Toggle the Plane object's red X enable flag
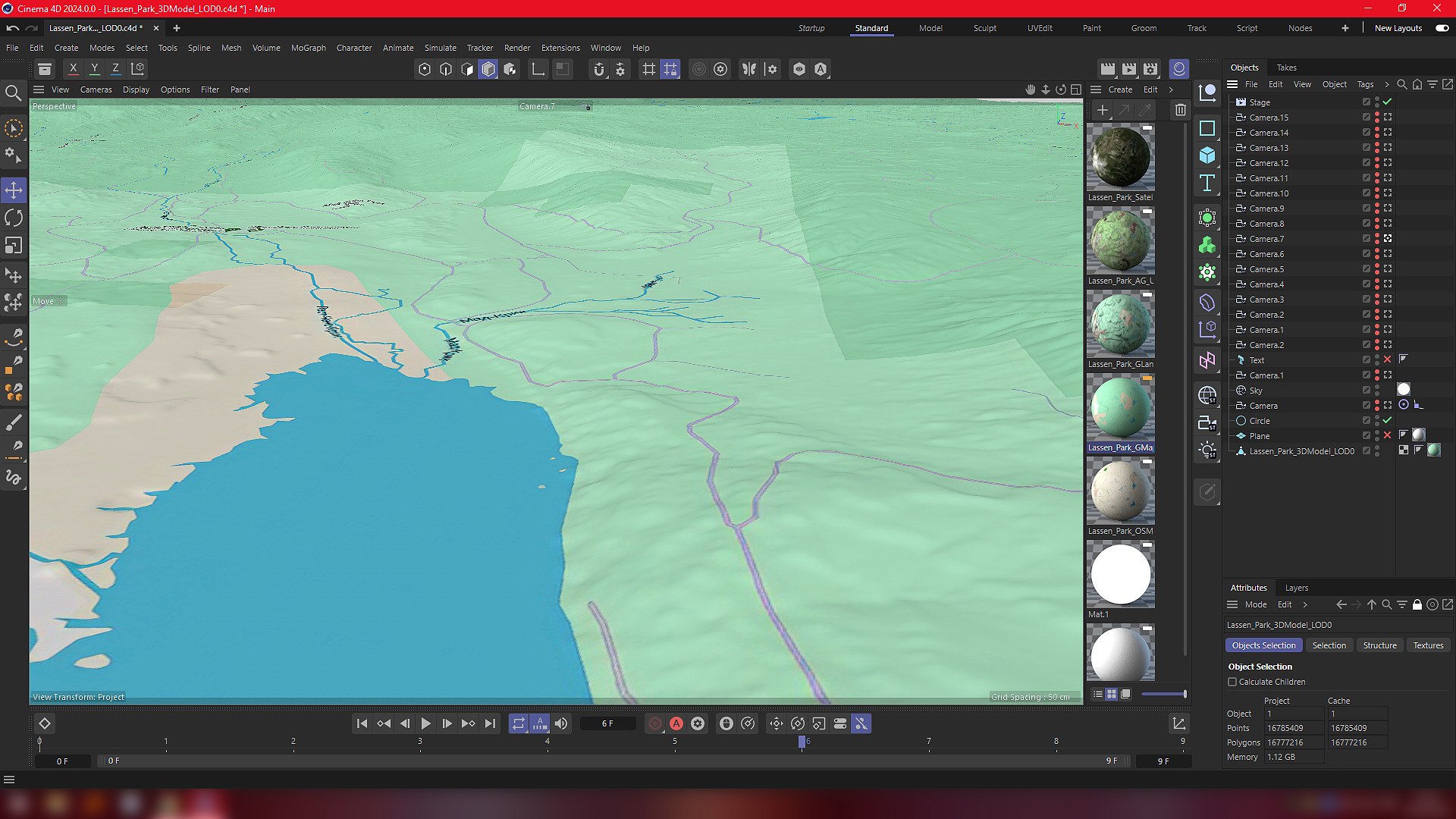Image resolution: width=1456 pixels, height=819 pixels. pyautogui.click(x=1387, y=435)
